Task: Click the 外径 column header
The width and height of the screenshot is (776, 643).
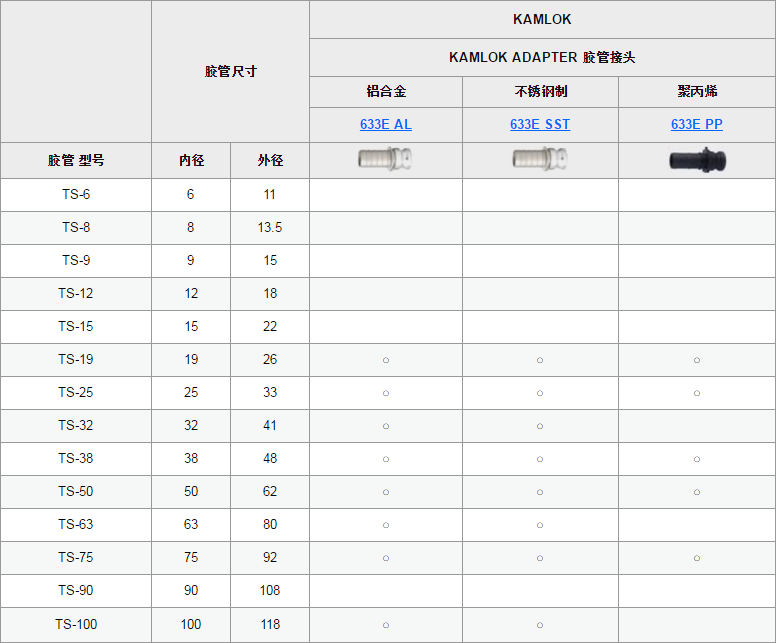Action: pyautogui.click(x=270, y=160)
